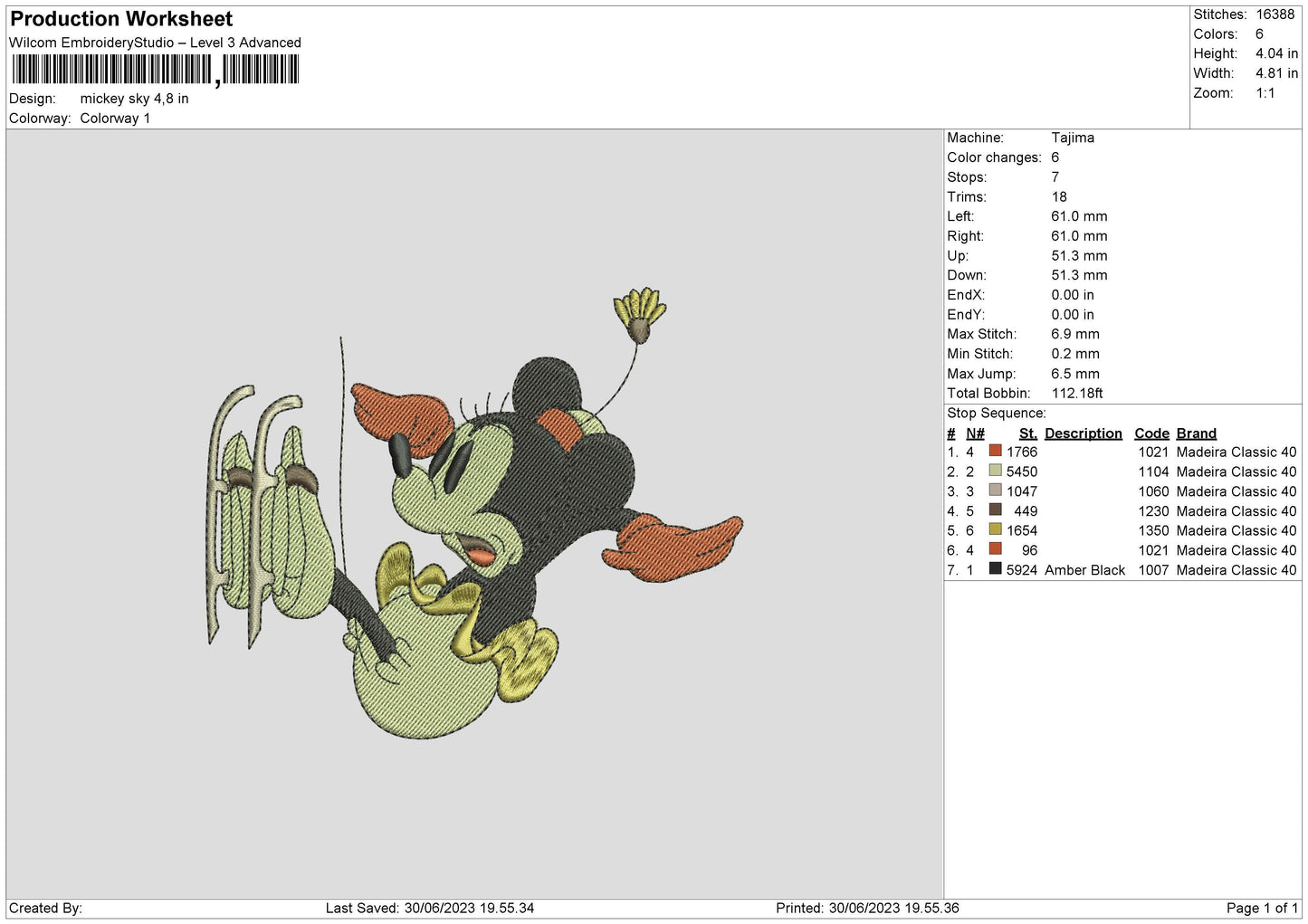Click the Description column header
The height and width of the screenshot is (924, 1308).
[x=1083, y=433]
